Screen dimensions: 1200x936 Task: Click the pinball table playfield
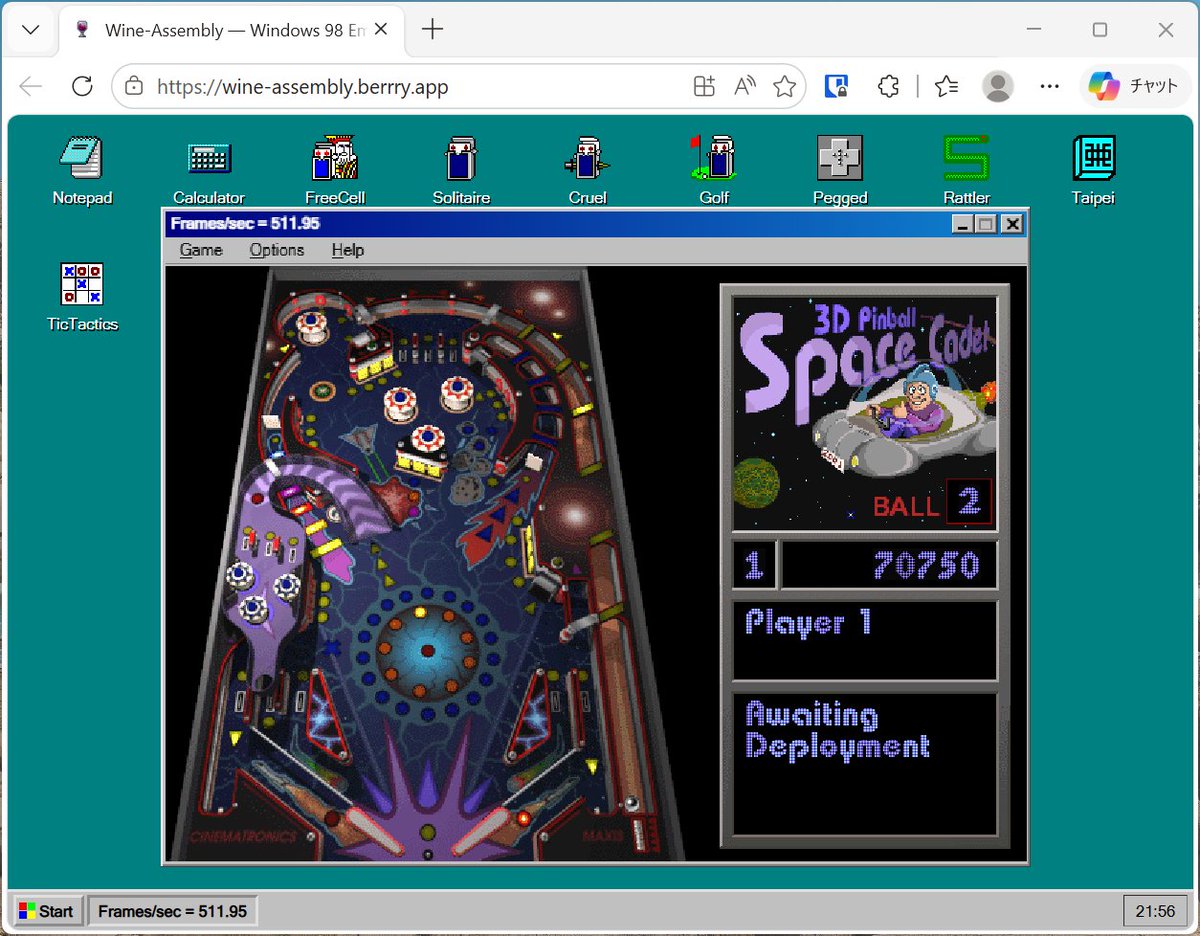click(428, 565)
